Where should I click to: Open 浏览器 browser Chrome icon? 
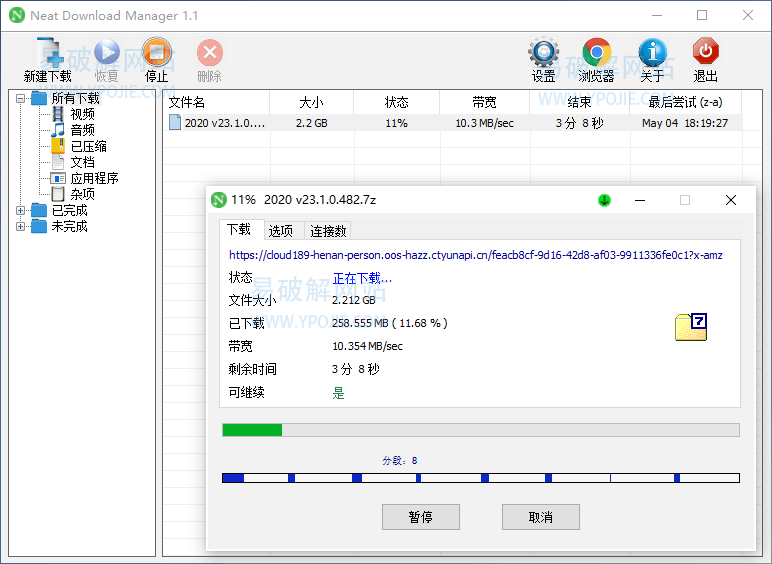pyautogui.click(x=597, y=52)
